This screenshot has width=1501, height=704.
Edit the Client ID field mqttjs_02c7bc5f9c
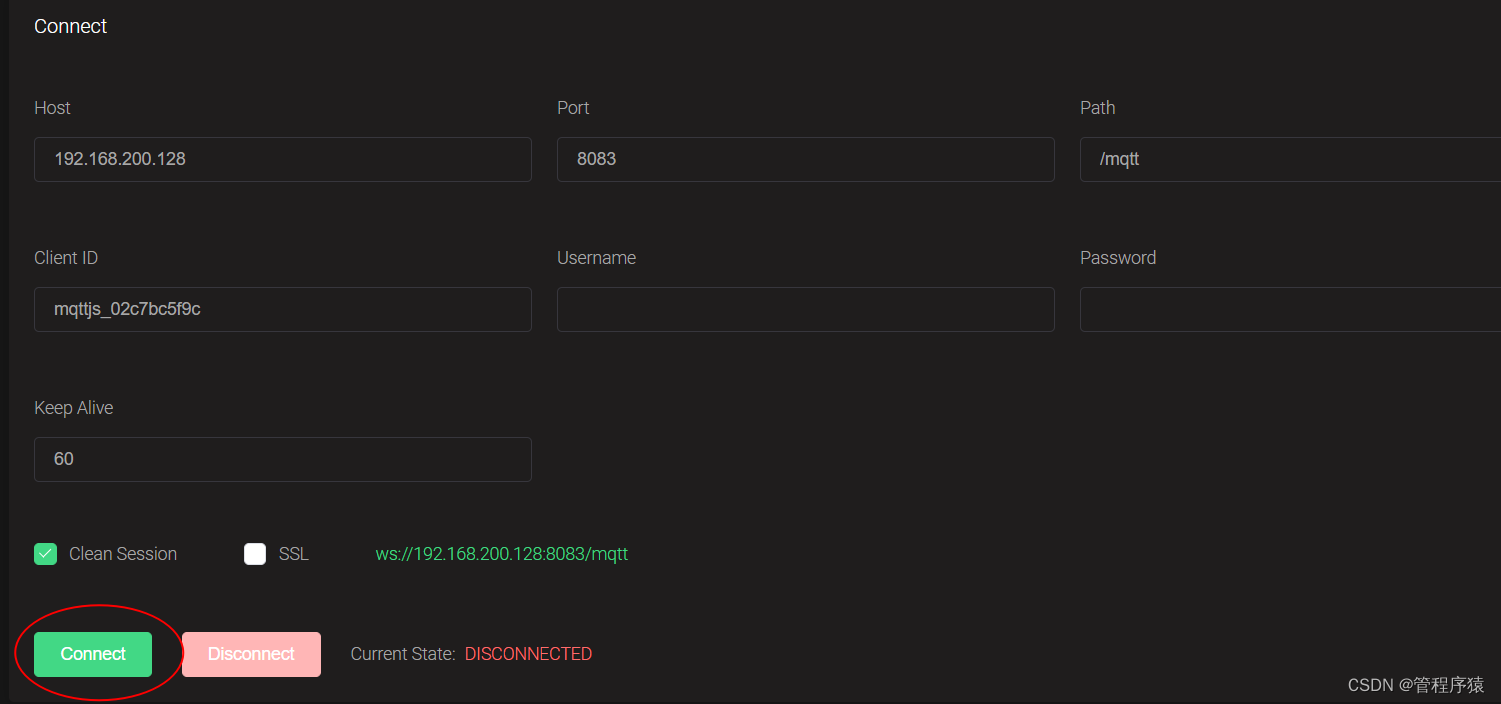[283, 309]
